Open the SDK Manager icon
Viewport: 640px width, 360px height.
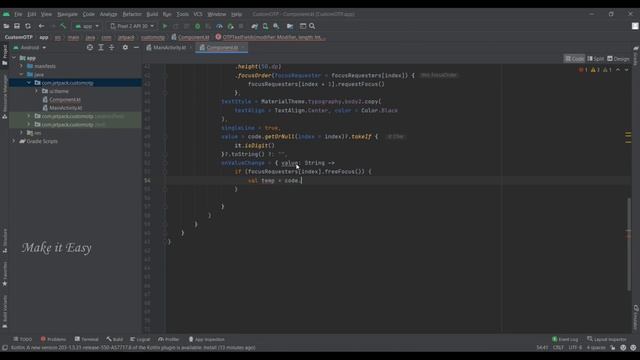(x=276, y=26)
